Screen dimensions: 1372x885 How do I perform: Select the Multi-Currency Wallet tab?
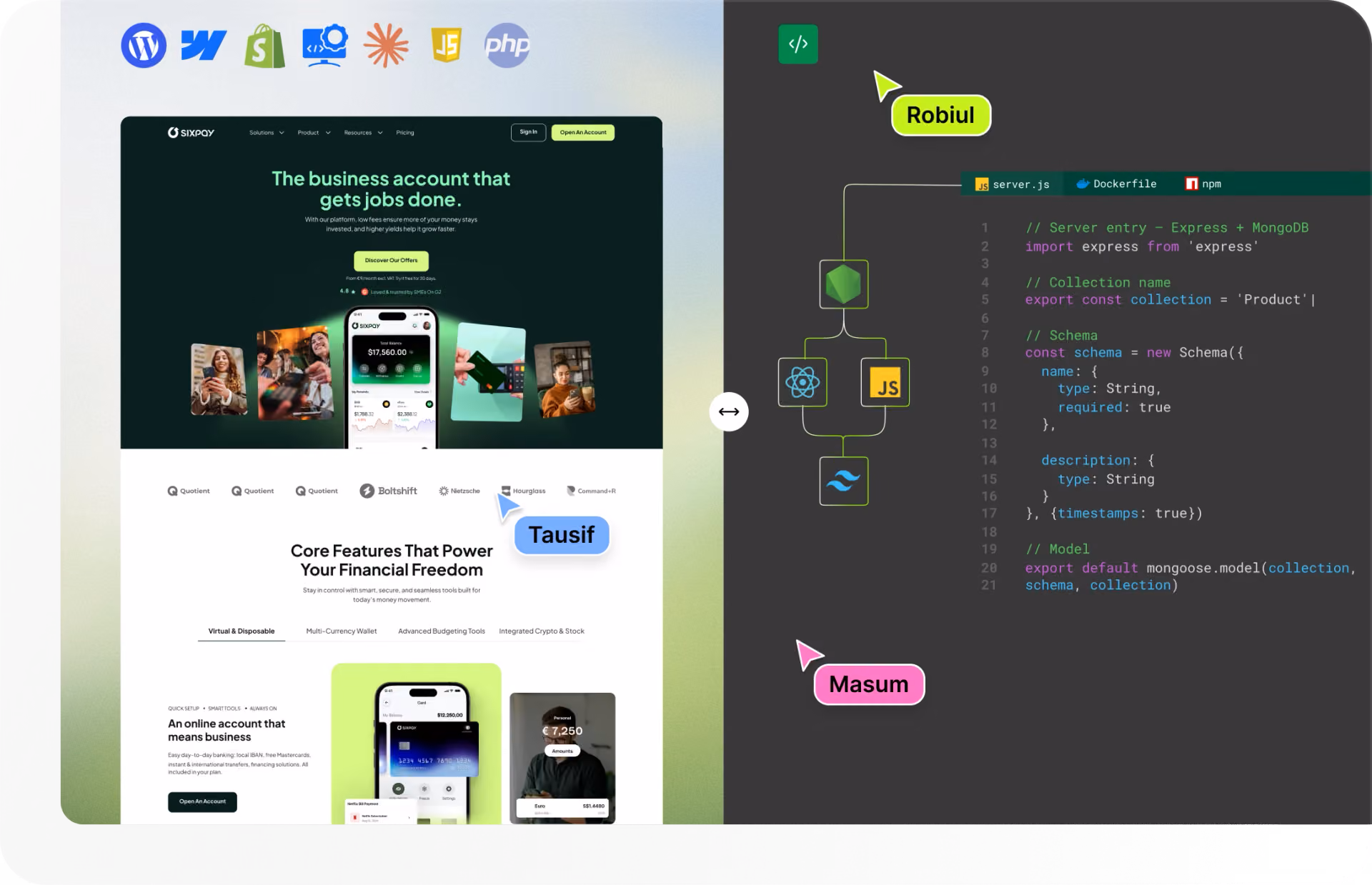point(342,631)
